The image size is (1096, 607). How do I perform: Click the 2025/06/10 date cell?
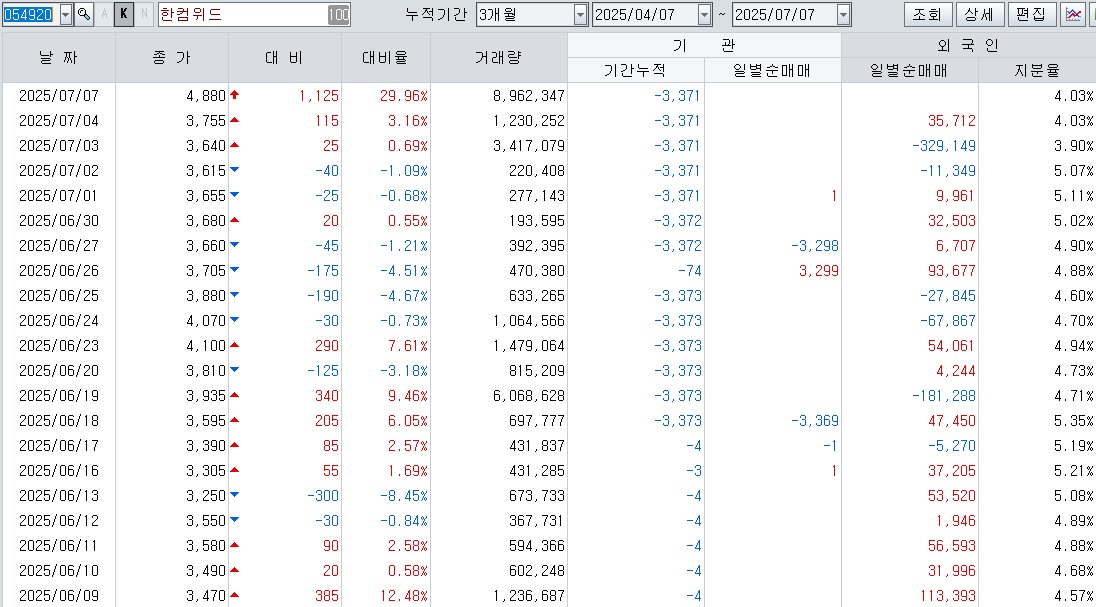coord(59,571)
